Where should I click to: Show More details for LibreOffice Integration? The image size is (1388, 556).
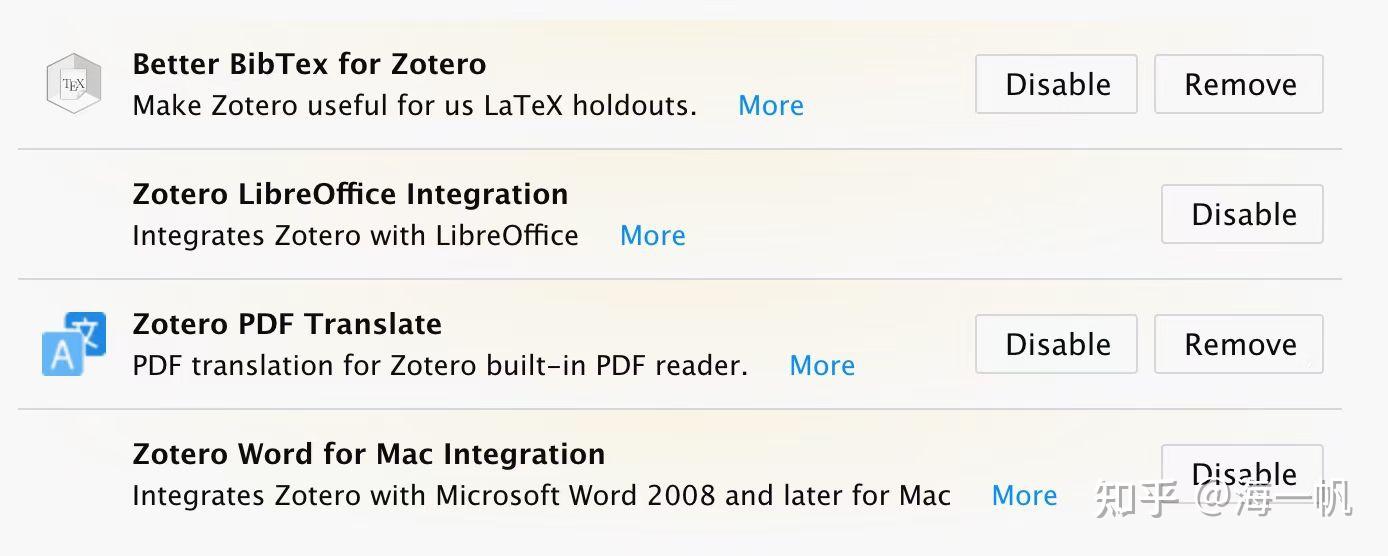(x=652, y=236)
